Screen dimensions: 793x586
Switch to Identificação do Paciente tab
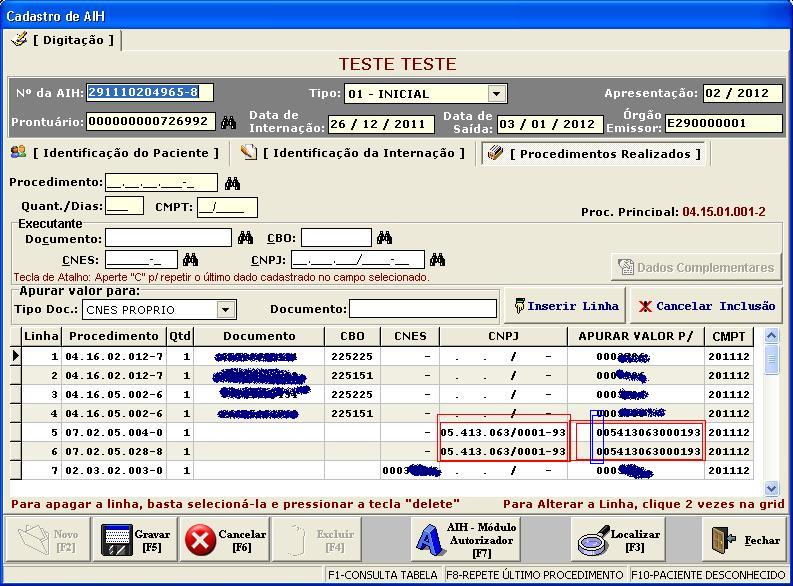click(115, 153)
